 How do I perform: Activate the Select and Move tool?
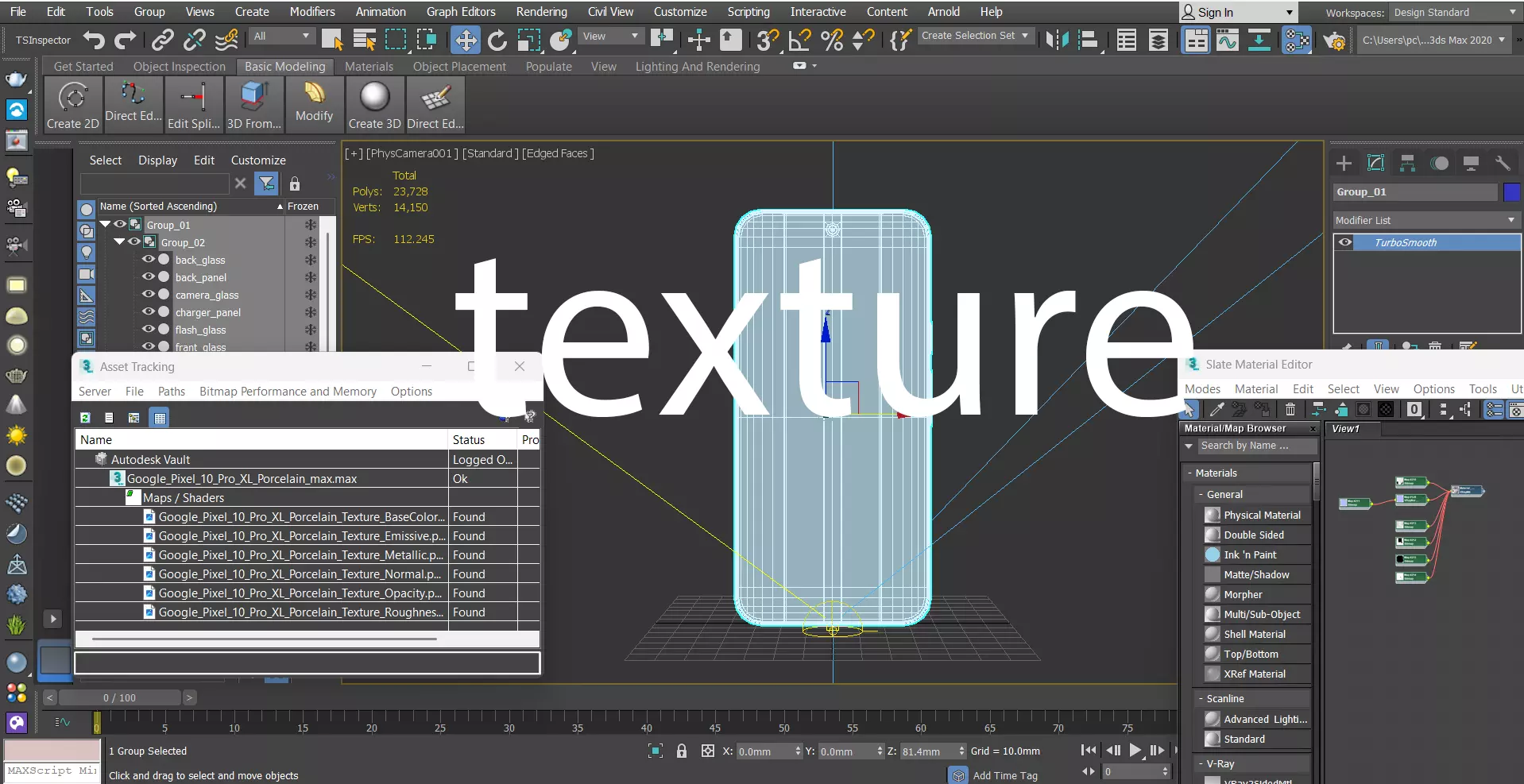(465, 40)
